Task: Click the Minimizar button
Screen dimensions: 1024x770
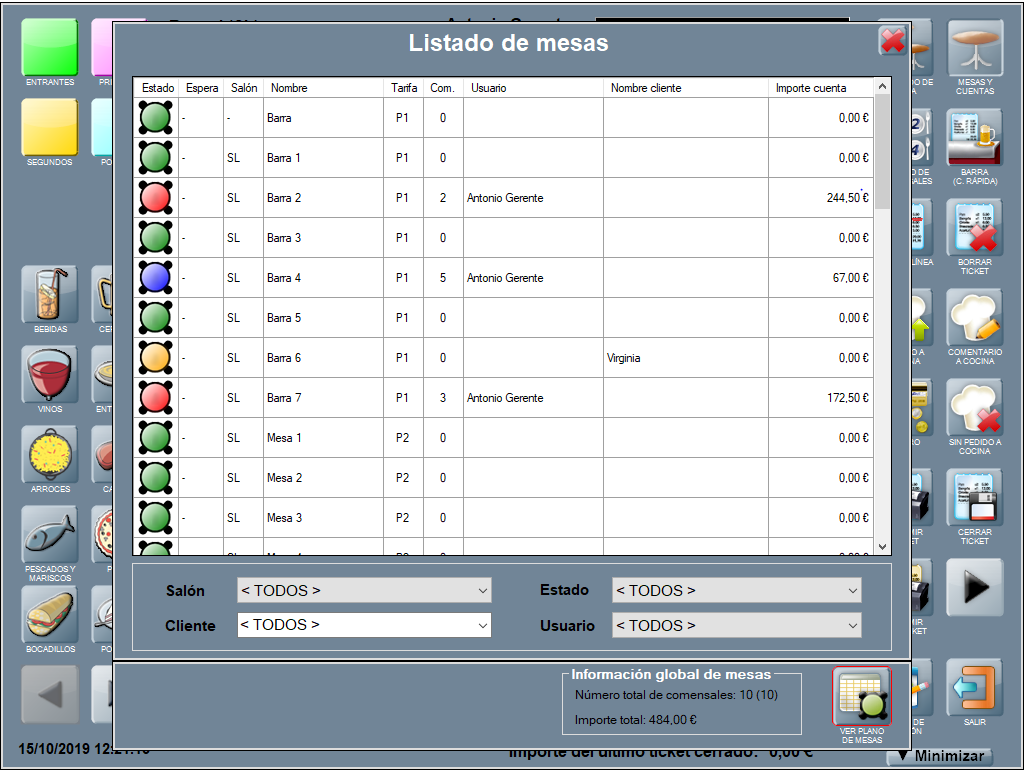Action: pyautogui.click(x=940, y=757)
